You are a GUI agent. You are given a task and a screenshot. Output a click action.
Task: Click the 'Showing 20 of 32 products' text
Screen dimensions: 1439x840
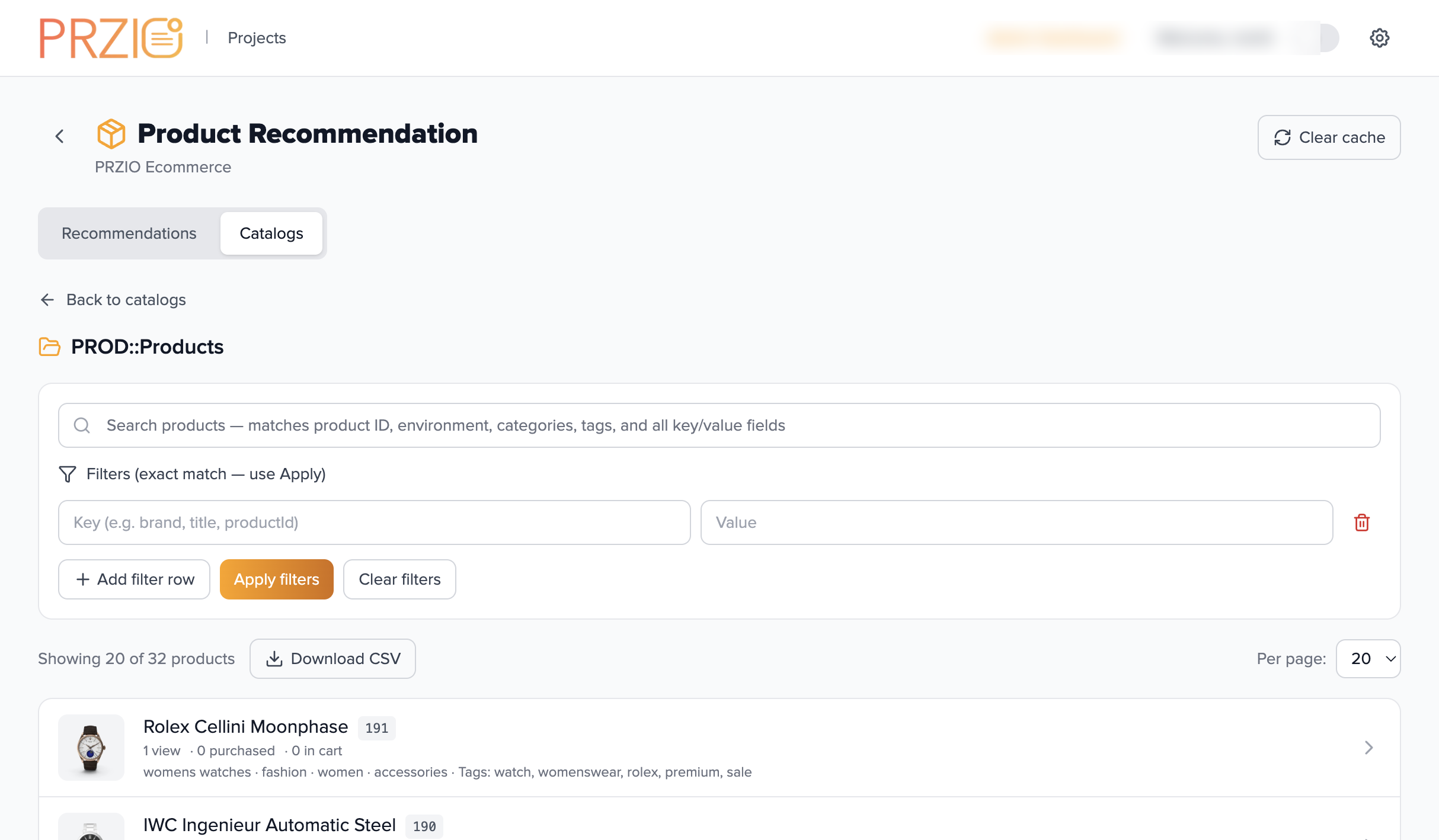pyautogui.click(x=136, y=659)
